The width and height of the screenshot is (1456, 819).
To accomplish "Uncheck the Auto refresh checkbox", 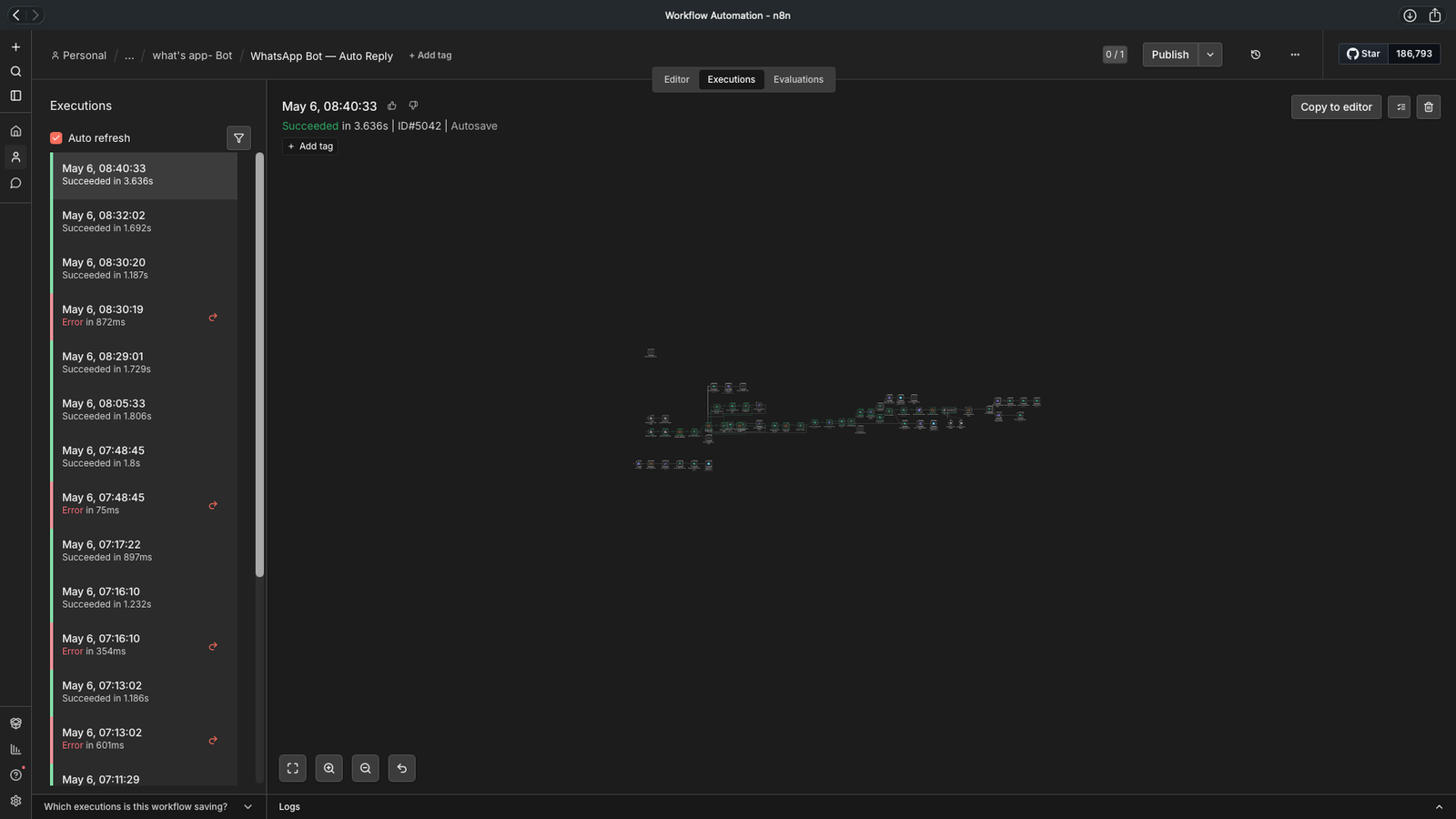I will pos(56,138).
